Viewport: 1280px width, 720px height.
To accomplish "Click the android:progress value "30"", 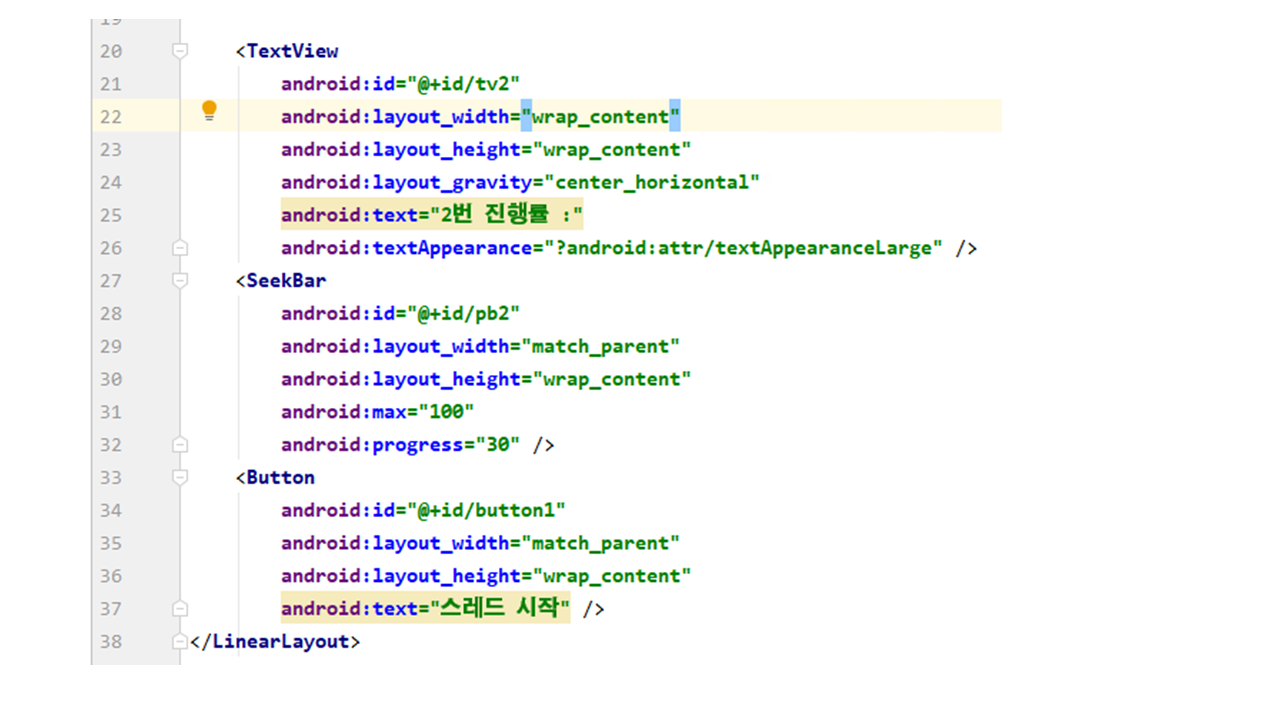I will pos(497,445).
